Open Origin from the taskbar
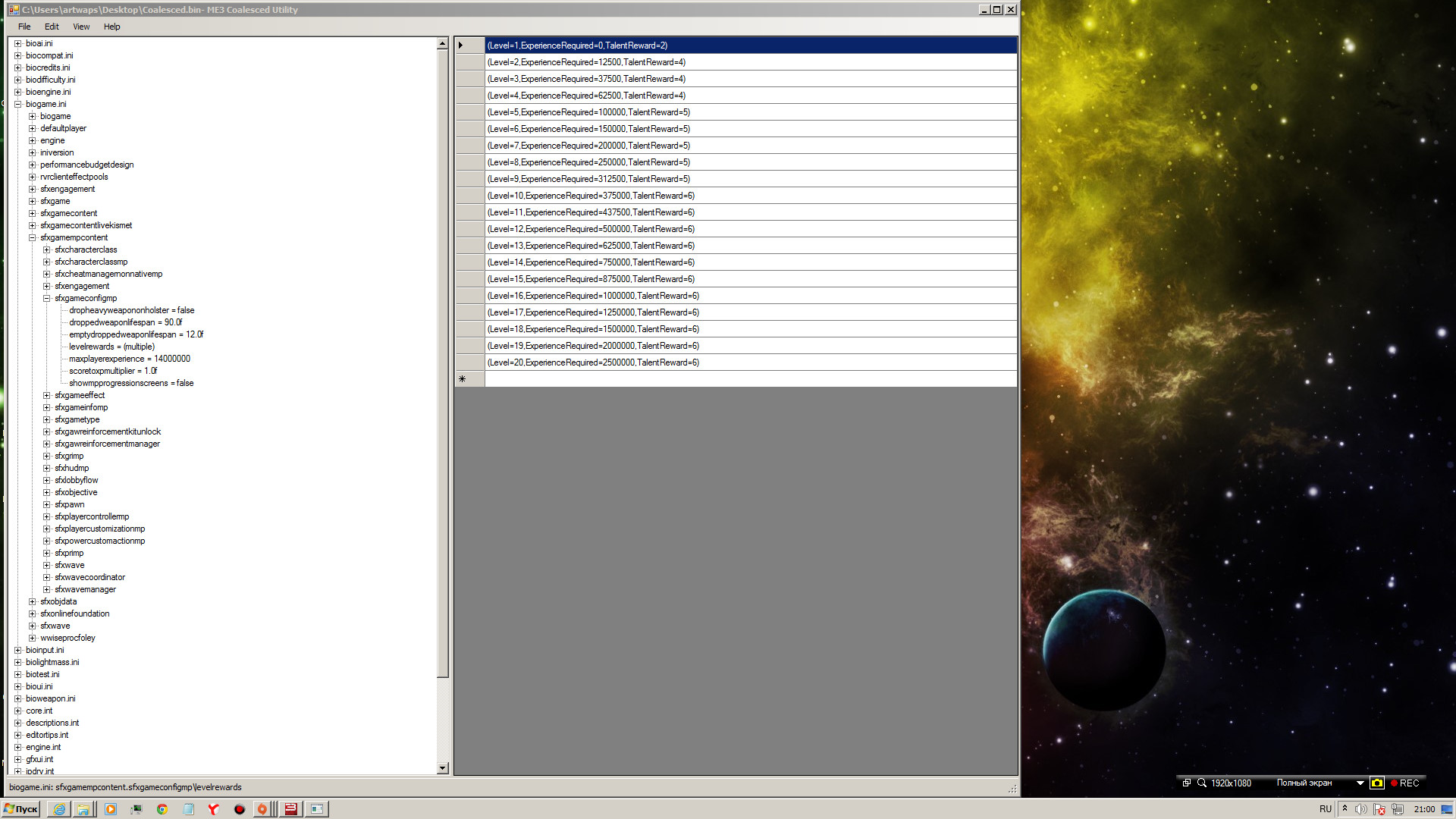This screenshot has width=1456, height=819. (262, 809)
